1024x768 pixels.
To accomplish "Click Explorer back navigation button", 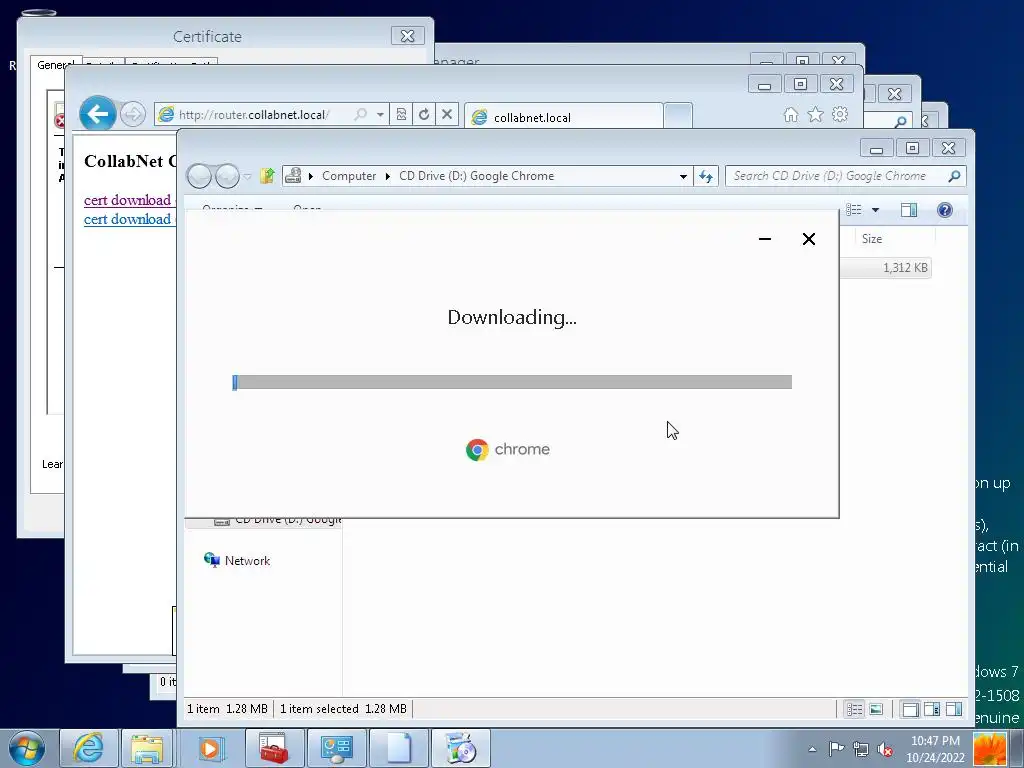I will [x=200, y=176].
